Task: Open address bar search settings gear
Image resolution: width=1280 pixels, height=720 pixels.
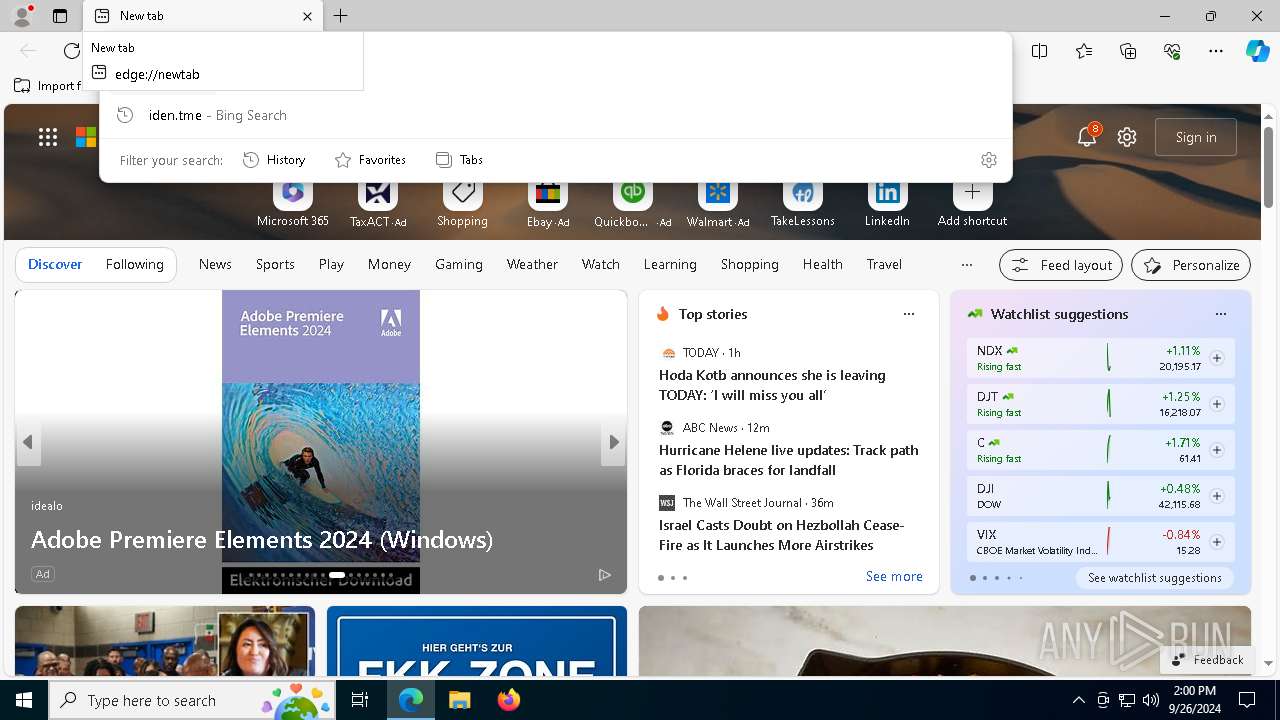Action: pyautogui.click(x=989, y=160)
